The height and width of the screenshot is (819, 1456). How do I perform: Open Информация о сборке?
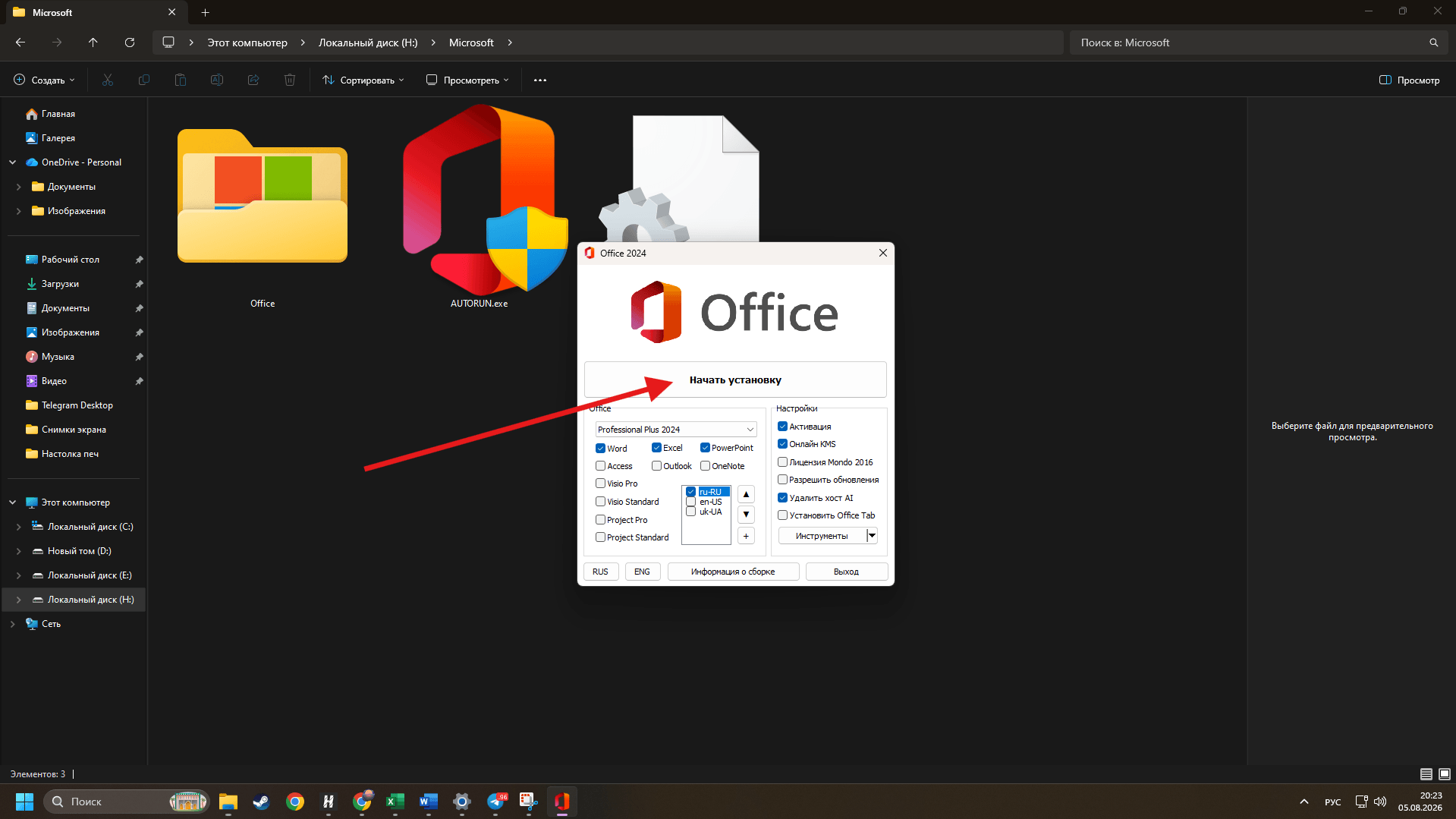[733, 572]
